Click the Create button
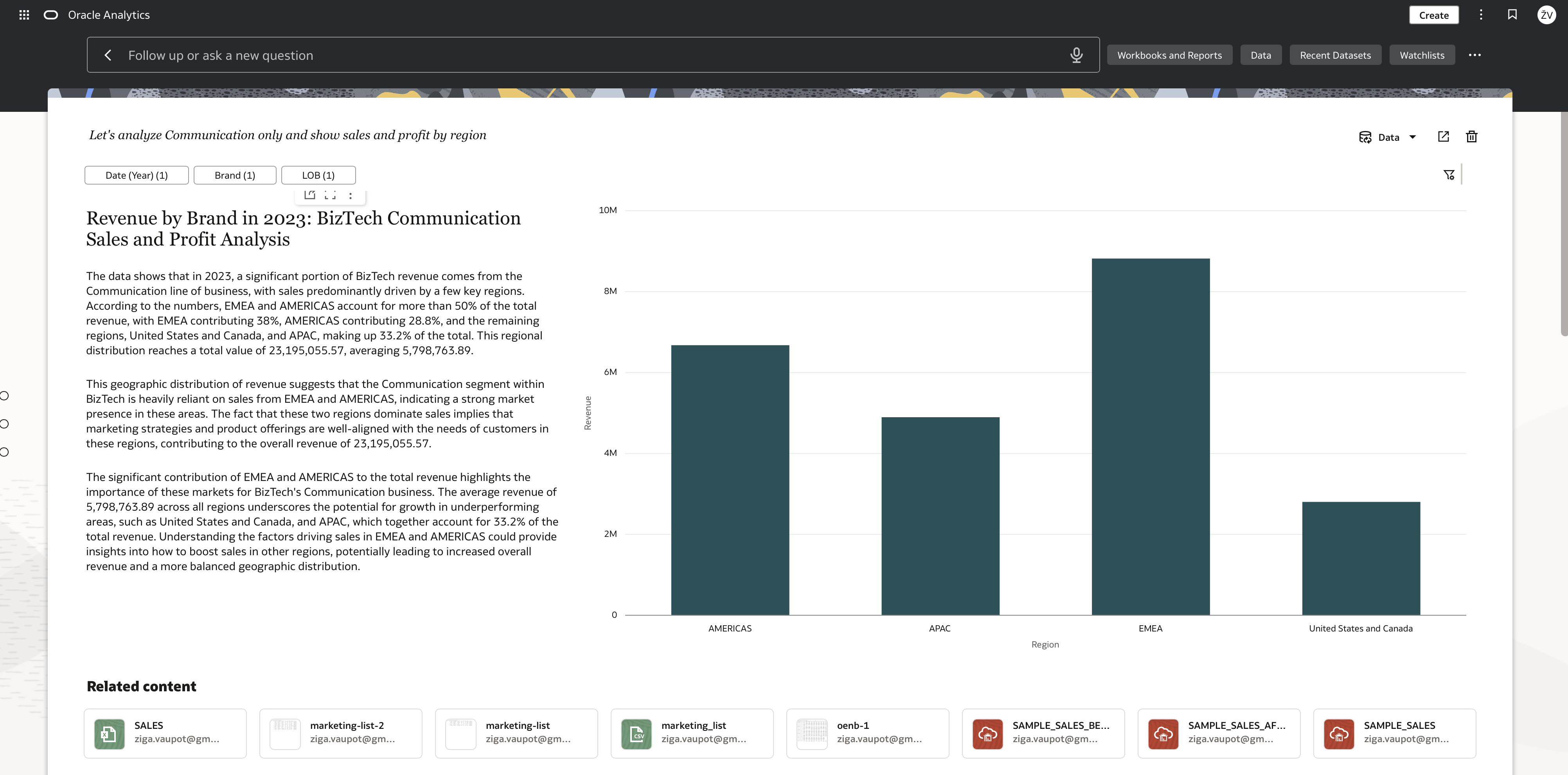This screenshot has height=775, width=1568. click(1433, 15)
